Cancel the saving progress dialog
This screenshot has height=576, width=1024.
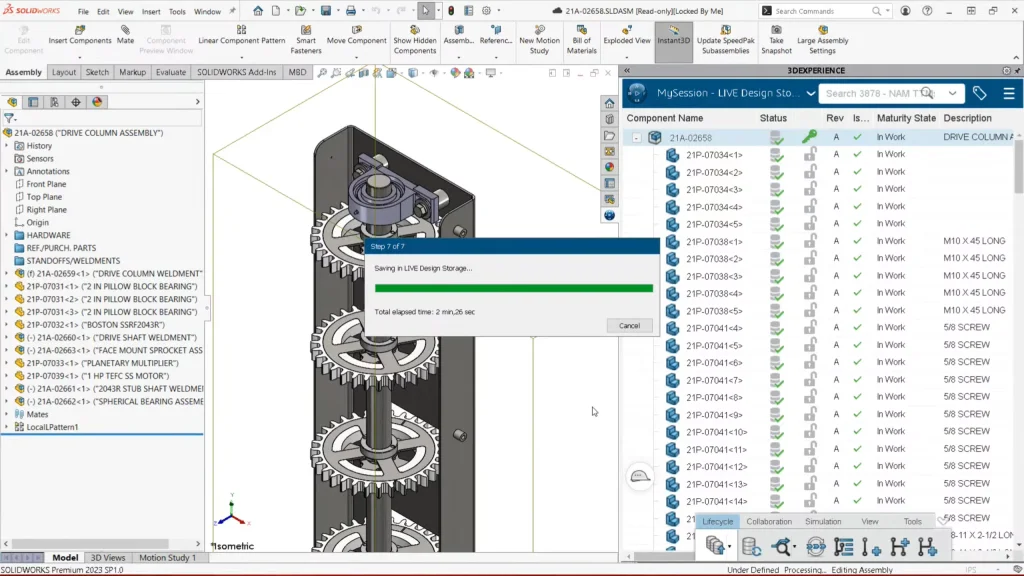[x=629, y=326]
